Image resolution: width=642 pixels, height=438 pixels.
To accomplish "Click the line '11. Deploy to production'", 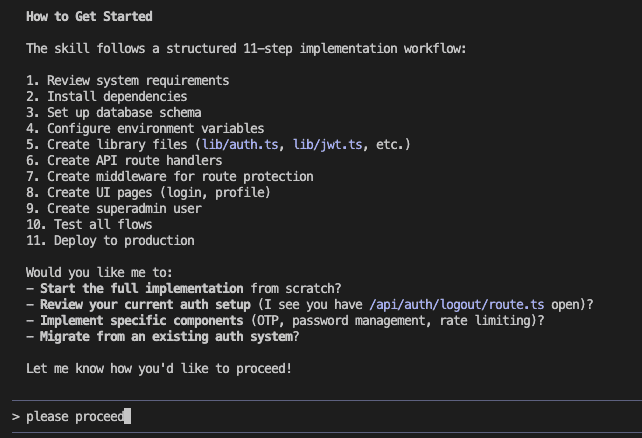I will coord(111,240).
